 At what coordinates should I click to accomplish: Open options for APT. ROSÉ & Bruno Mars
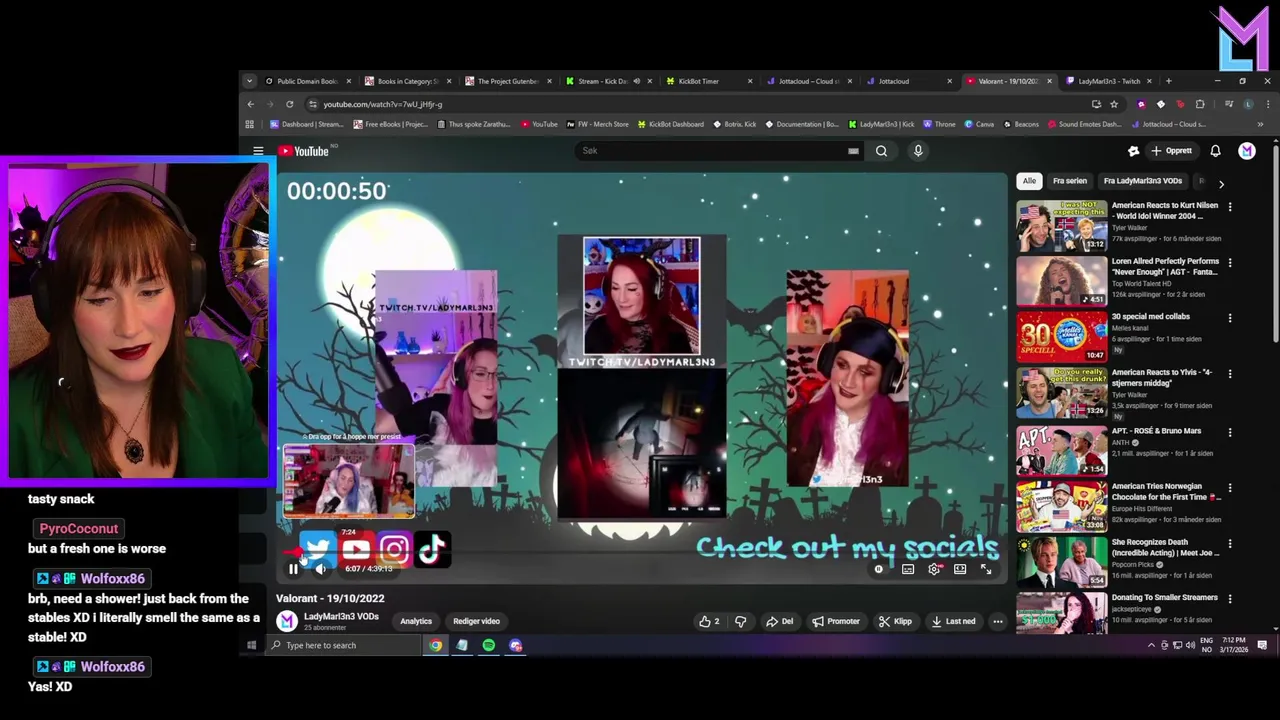coord(1230,432)
